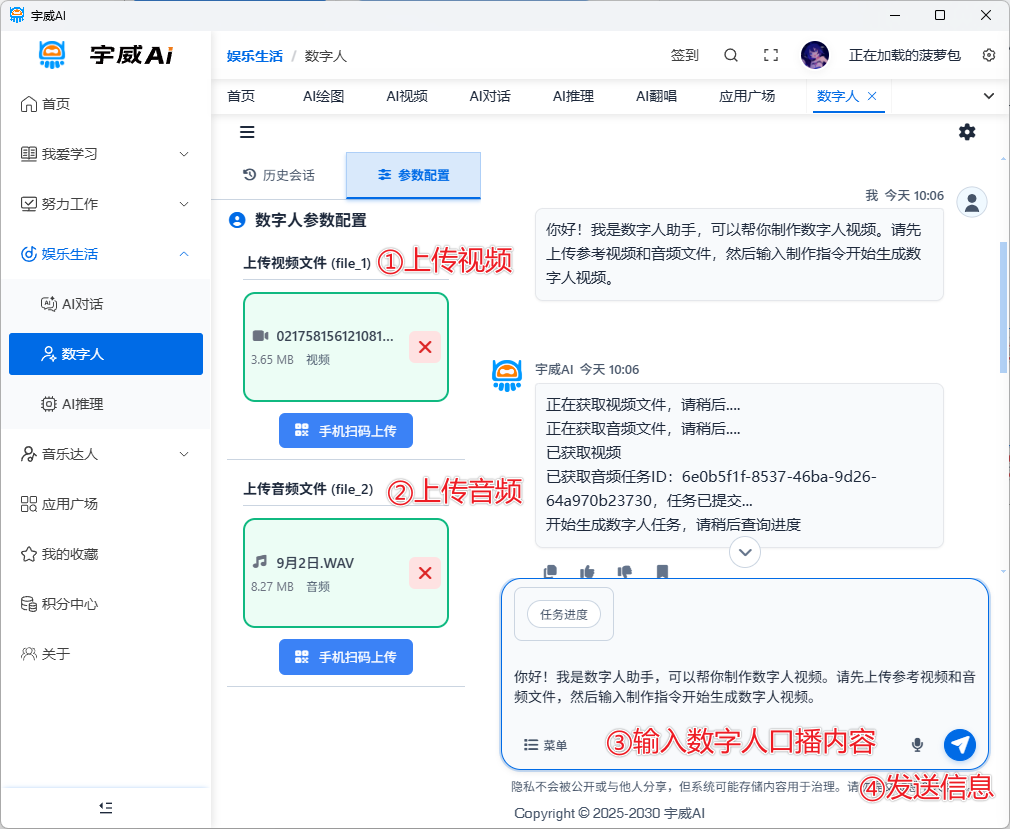Remove the uploaded video file with X

pos(425,347)
